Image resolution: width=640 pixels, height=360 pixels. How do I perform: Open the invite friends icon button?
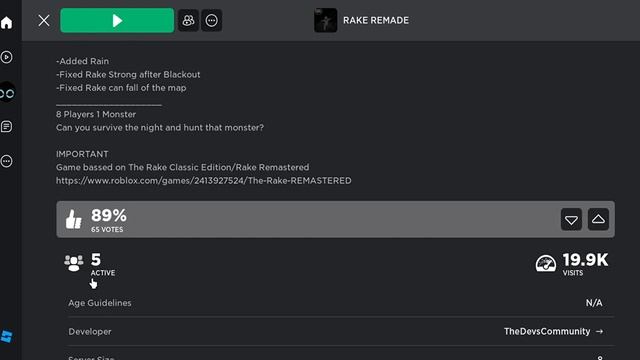click(x=188, y=20)
